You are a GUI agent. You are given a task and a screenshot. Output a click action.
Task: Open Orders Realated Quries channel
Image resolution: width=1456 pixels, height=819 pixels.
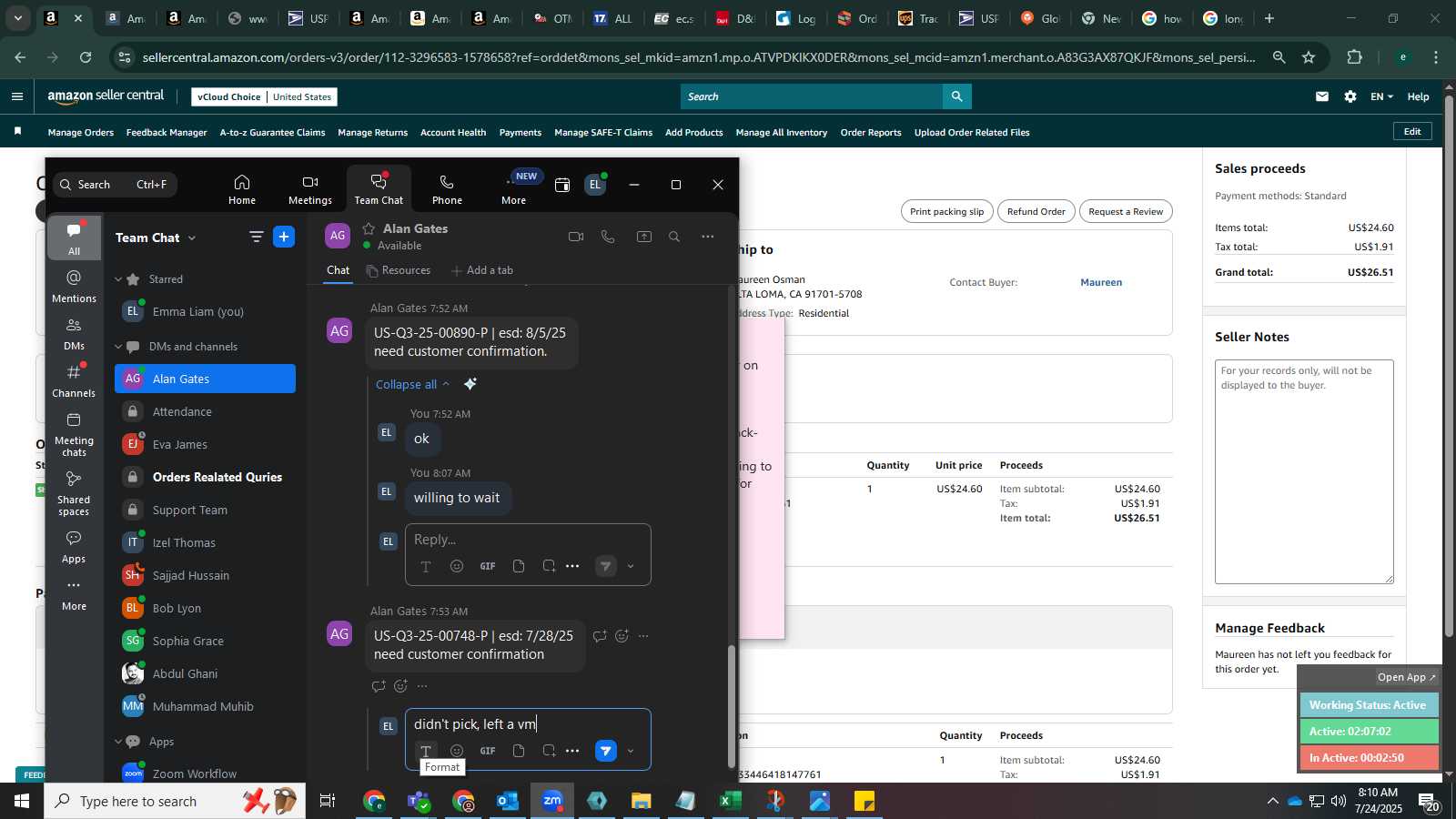[x=205, y=477]
